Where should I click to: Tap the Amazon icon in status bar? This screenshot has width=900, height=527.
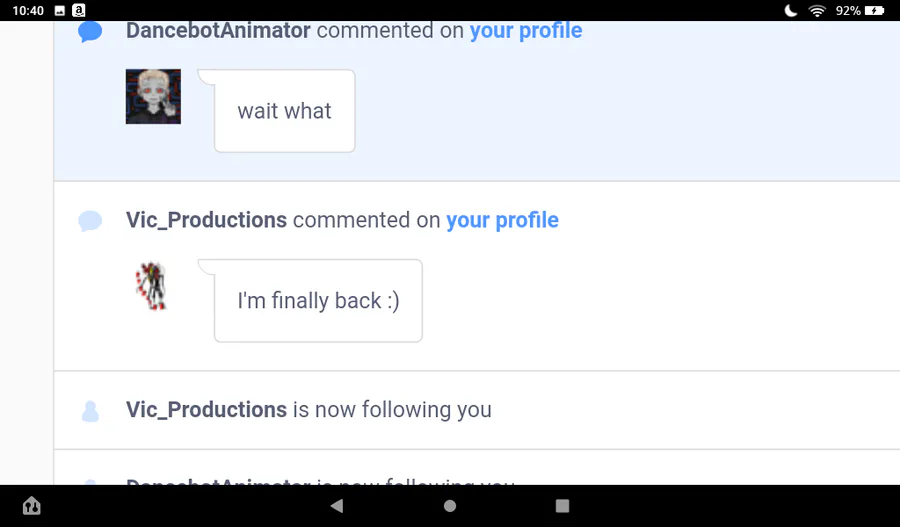pyautogui.click(x=77, y=10)
